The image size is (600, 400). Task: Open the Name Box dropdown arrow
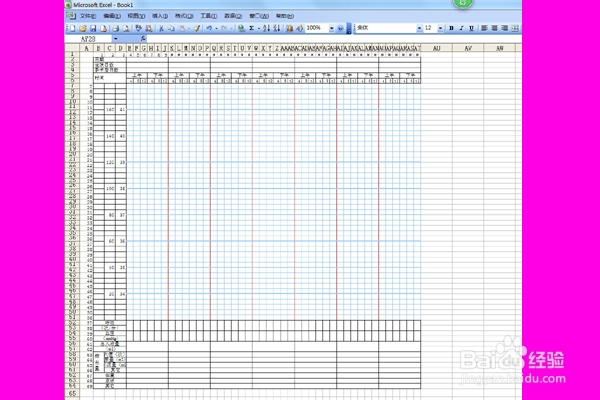[x=115, y=39]
